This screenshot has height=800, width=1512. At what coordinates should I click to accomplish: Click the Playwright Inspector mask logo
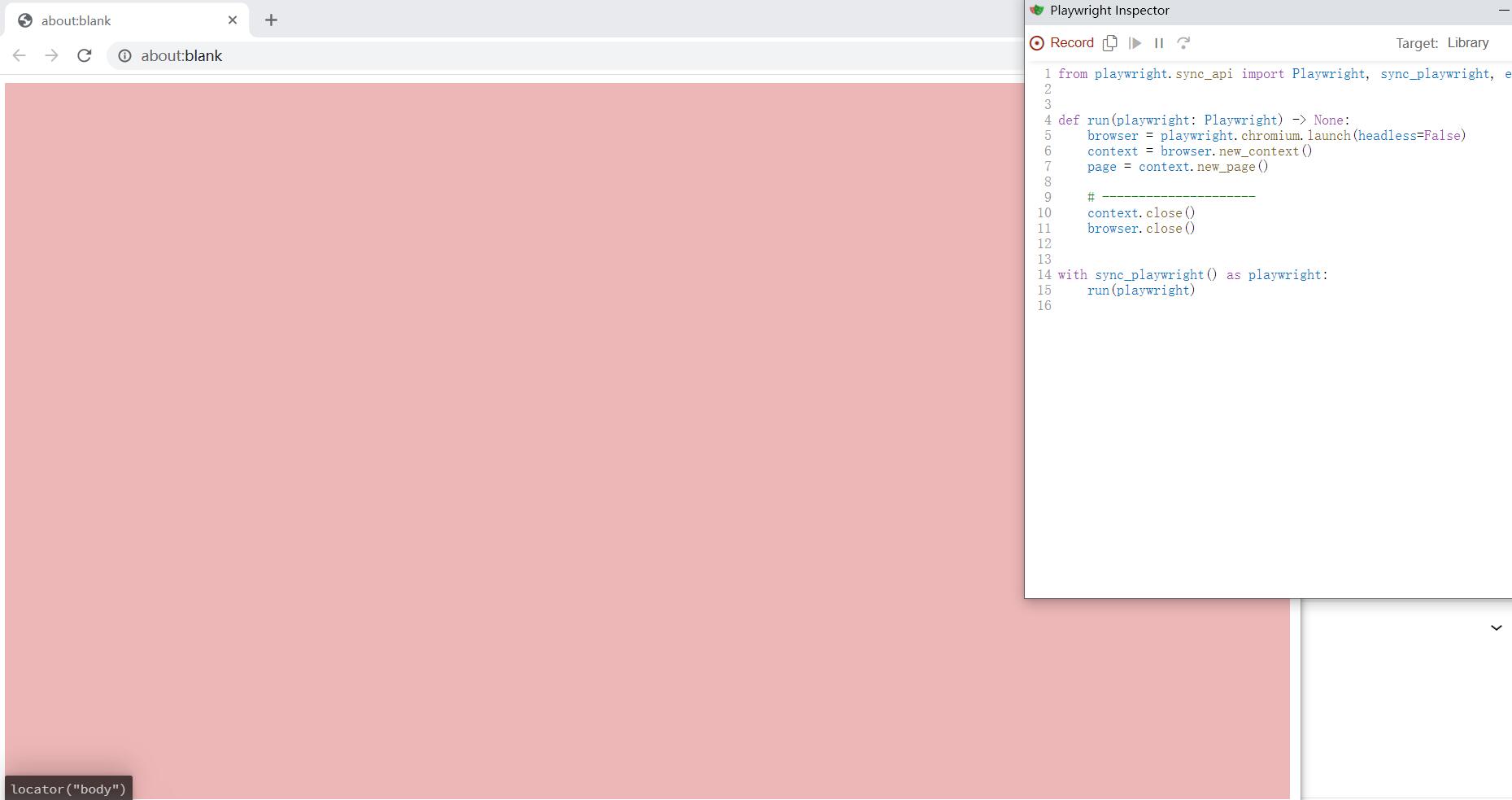(1036, 11)
